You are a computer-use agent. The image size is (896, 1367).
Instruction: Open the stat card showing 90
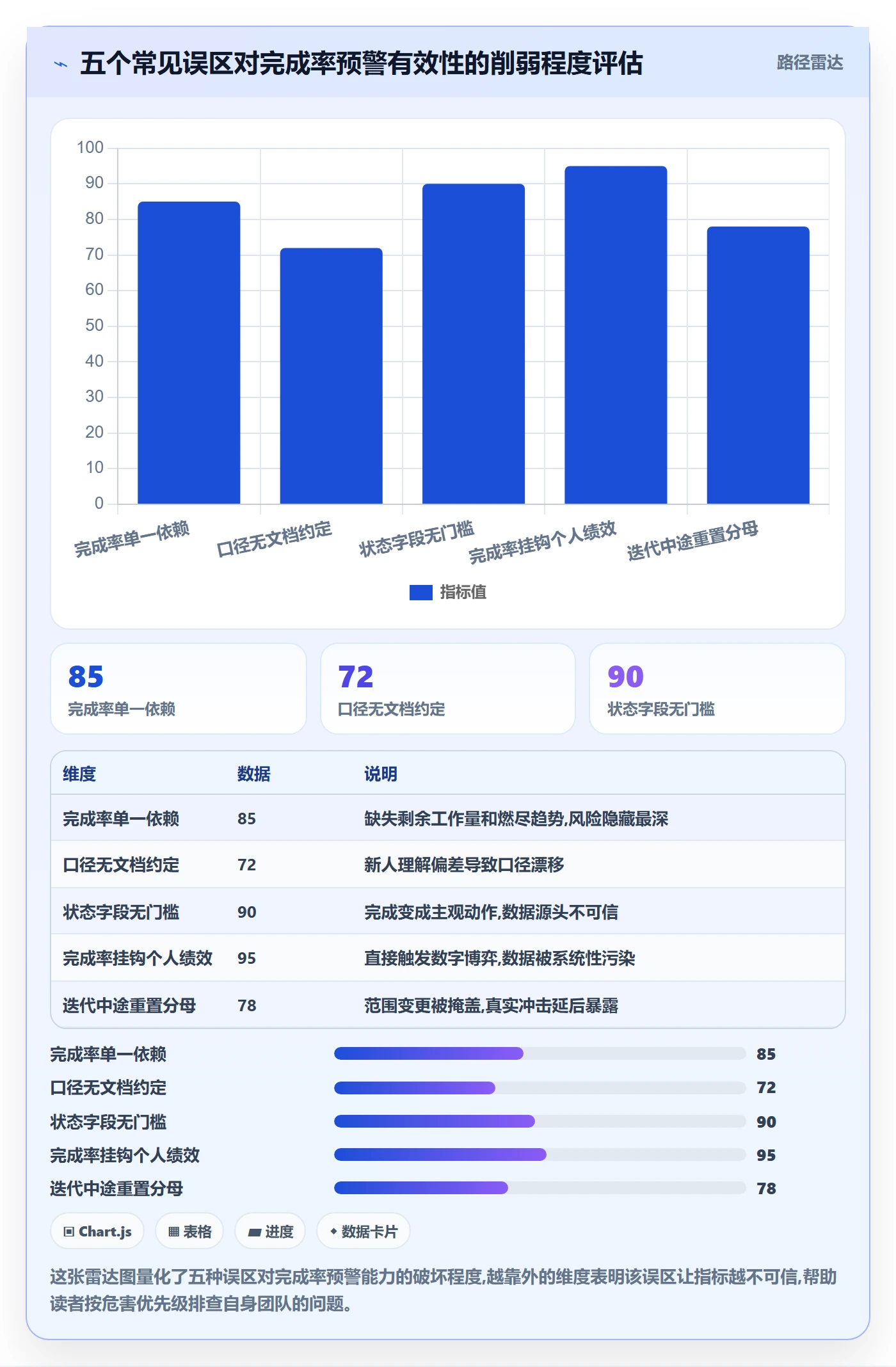point(717,689)
